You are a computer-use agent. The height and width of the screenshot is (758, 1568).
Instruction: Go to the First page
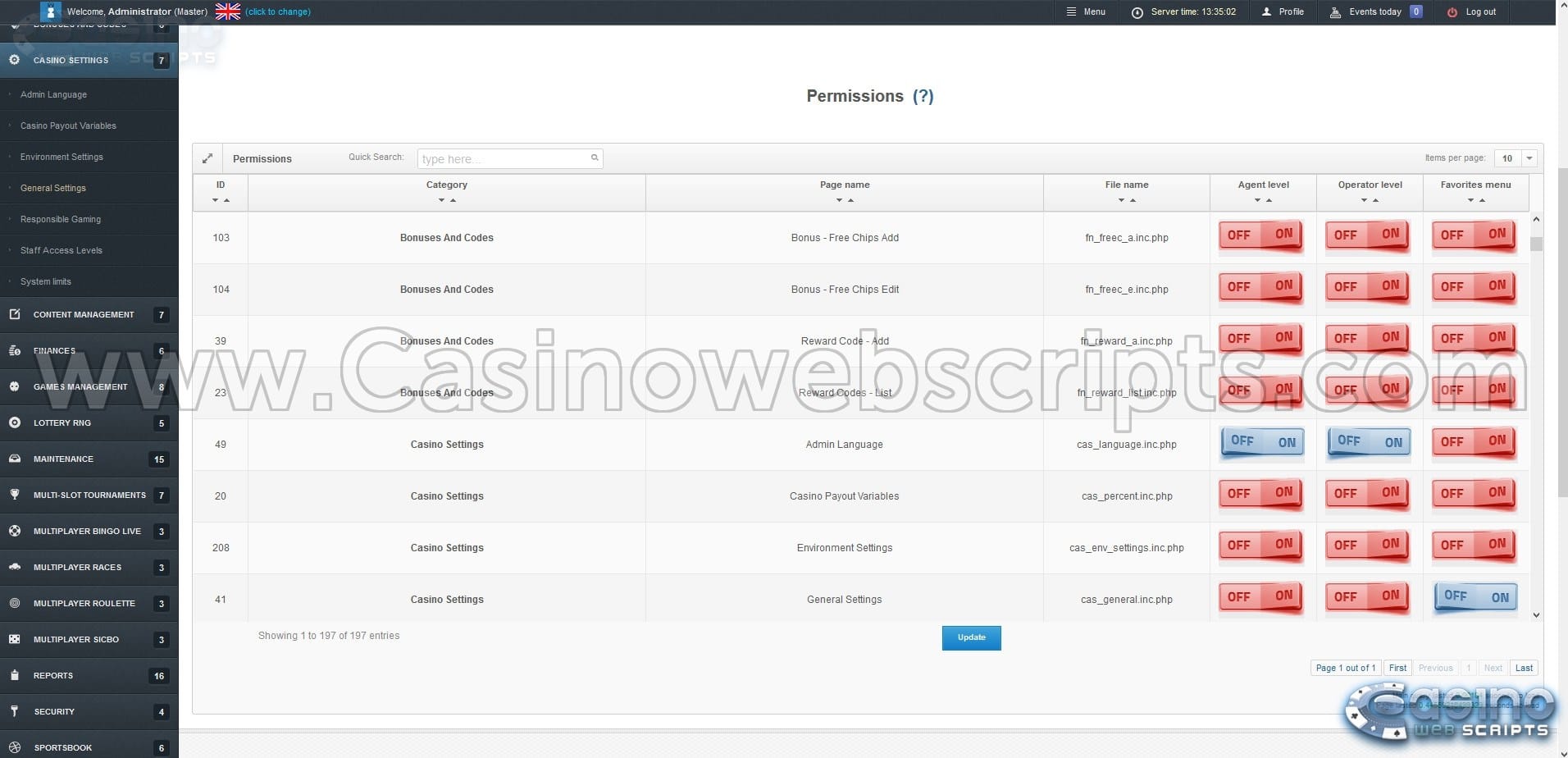coord(1397,668)
